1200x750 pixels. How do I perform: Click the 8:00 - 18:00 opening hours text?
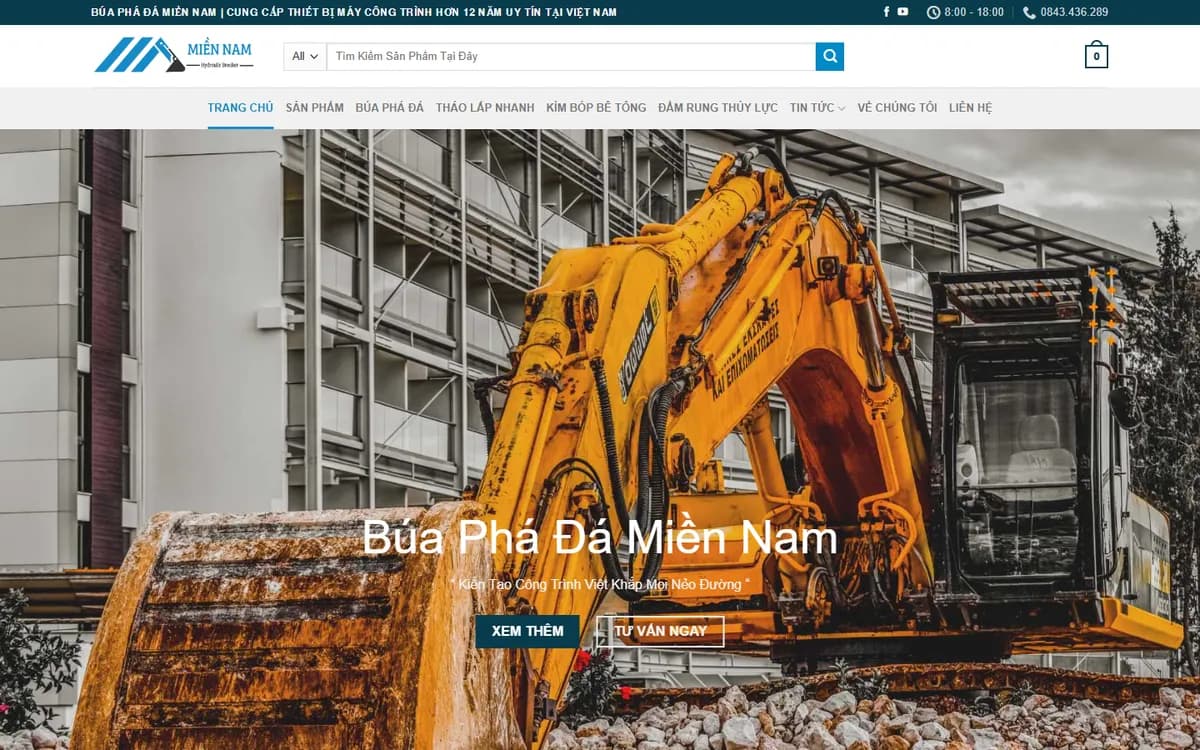(x=973, y=12)
